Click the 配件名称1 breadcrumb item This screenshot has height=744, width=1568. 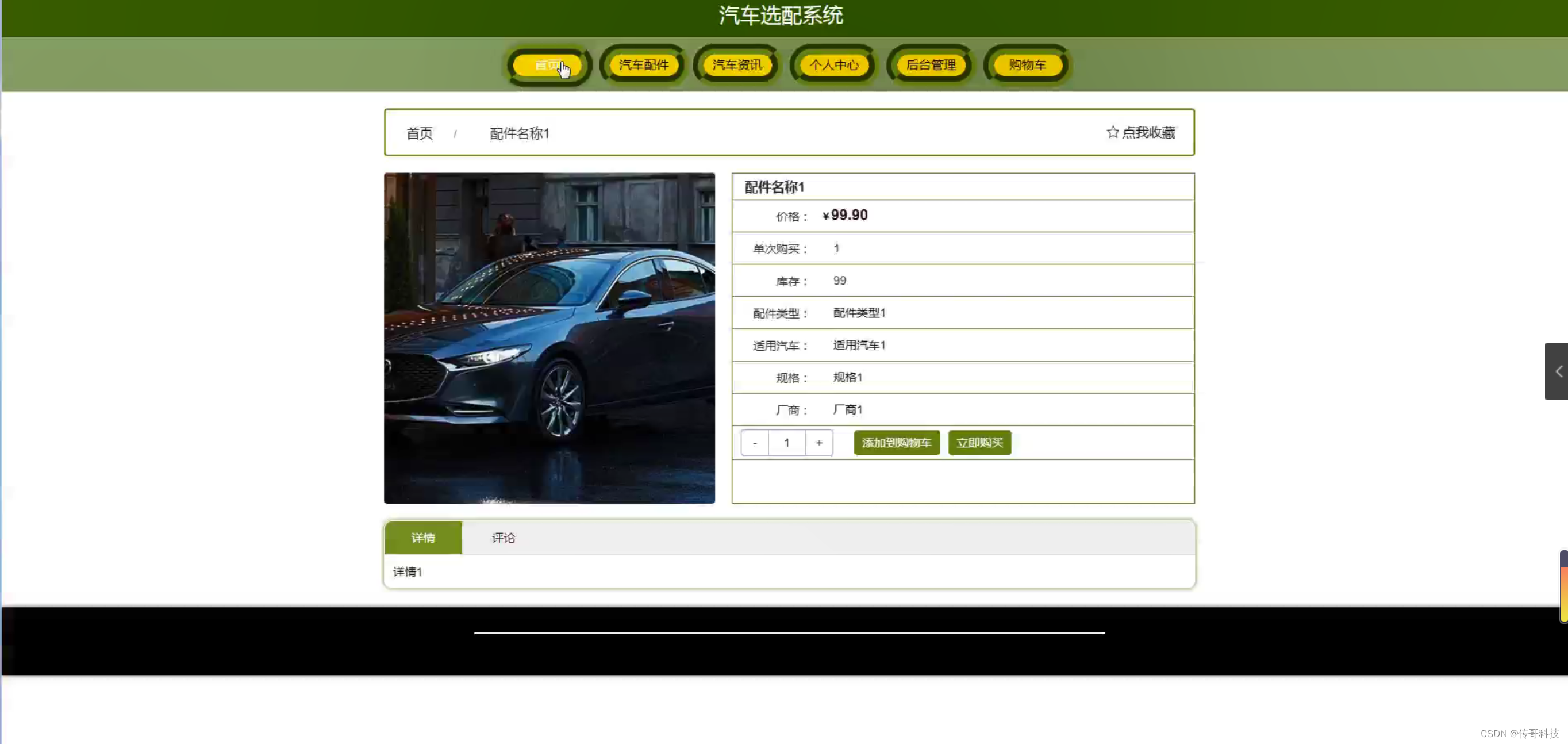[519, 133]
